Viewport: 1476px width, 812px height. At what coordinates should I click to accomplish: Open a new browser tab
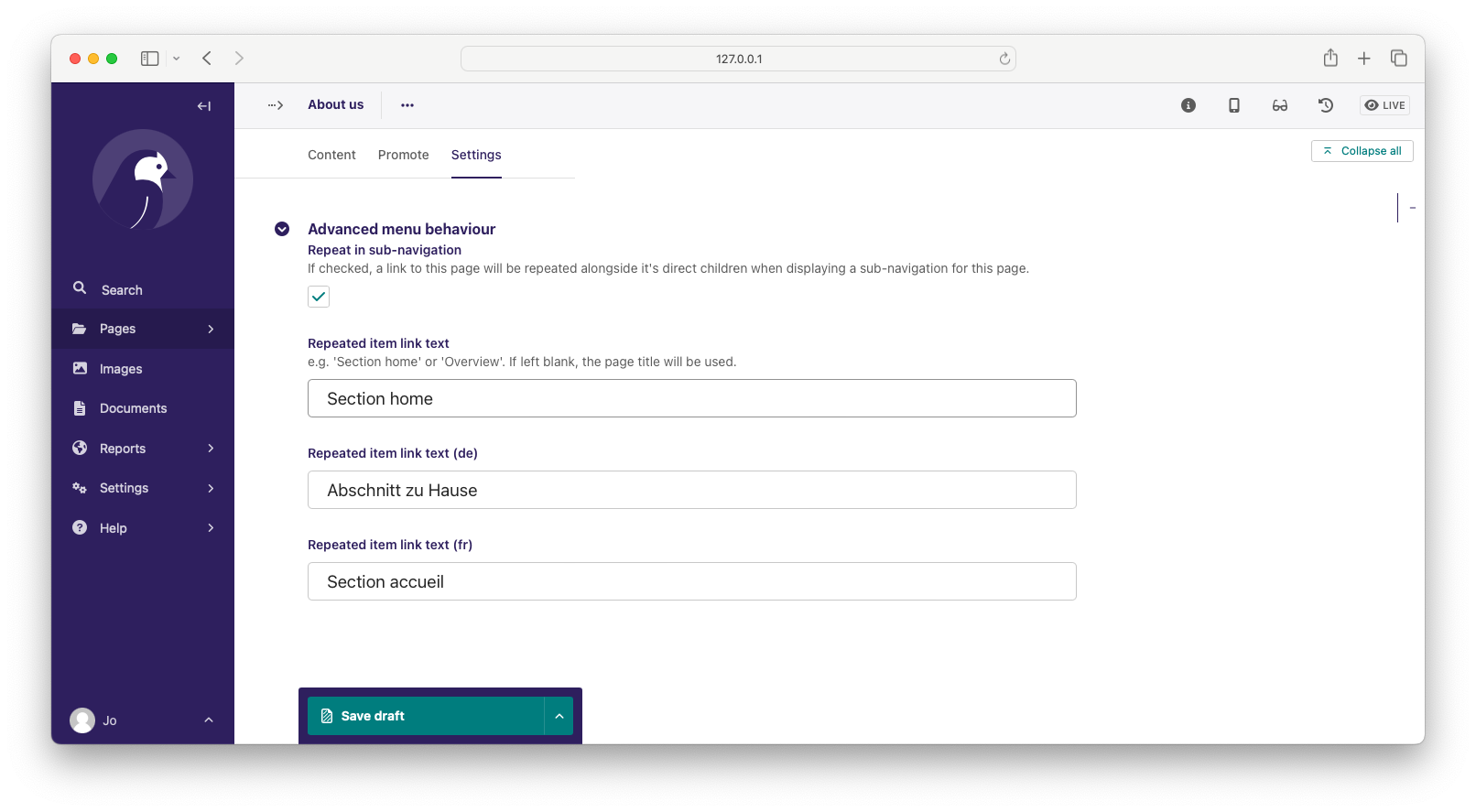(1364, 59)
